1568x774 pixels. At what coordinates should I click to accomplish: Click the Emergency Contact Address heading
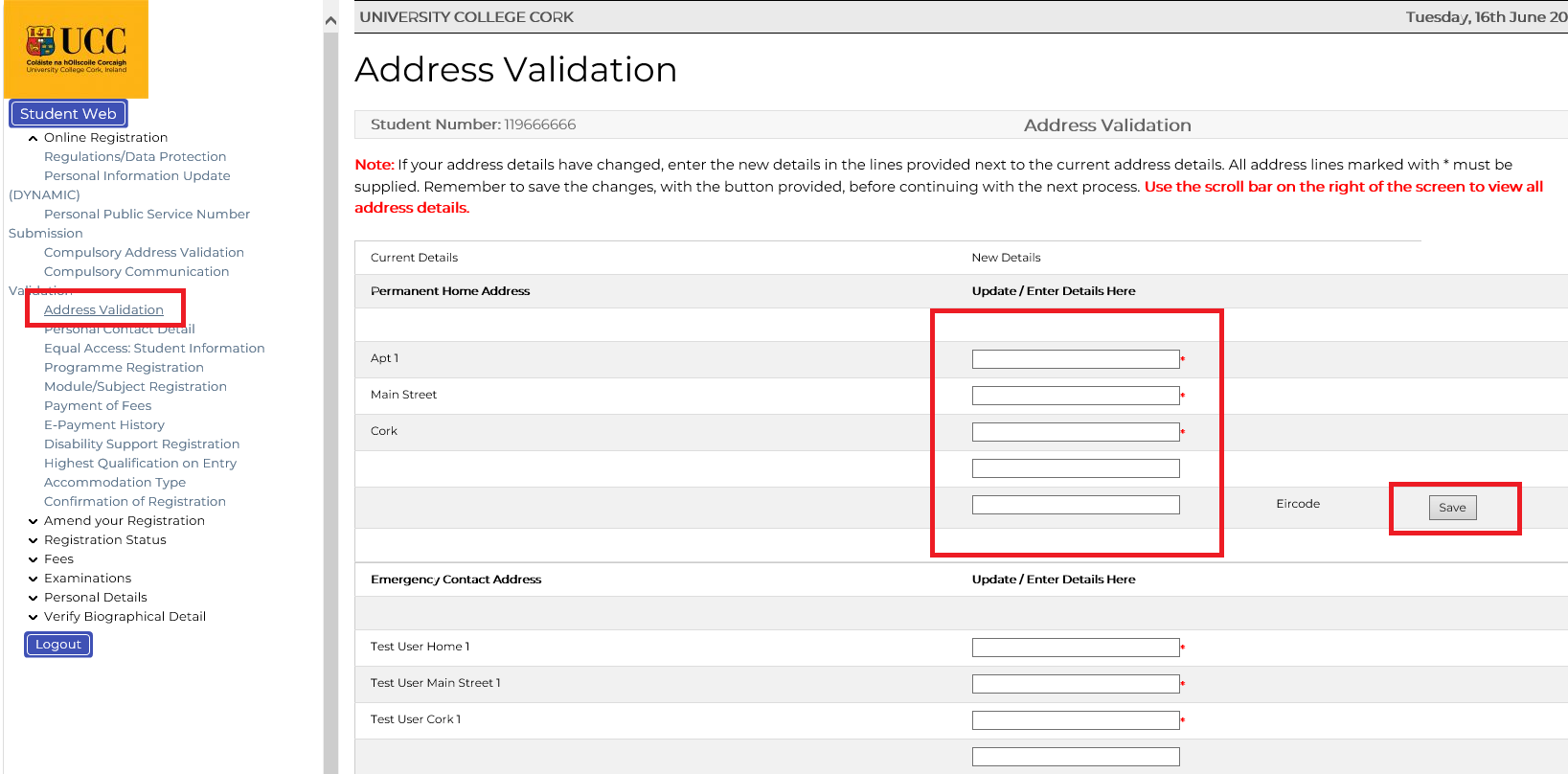coord(456,580)
